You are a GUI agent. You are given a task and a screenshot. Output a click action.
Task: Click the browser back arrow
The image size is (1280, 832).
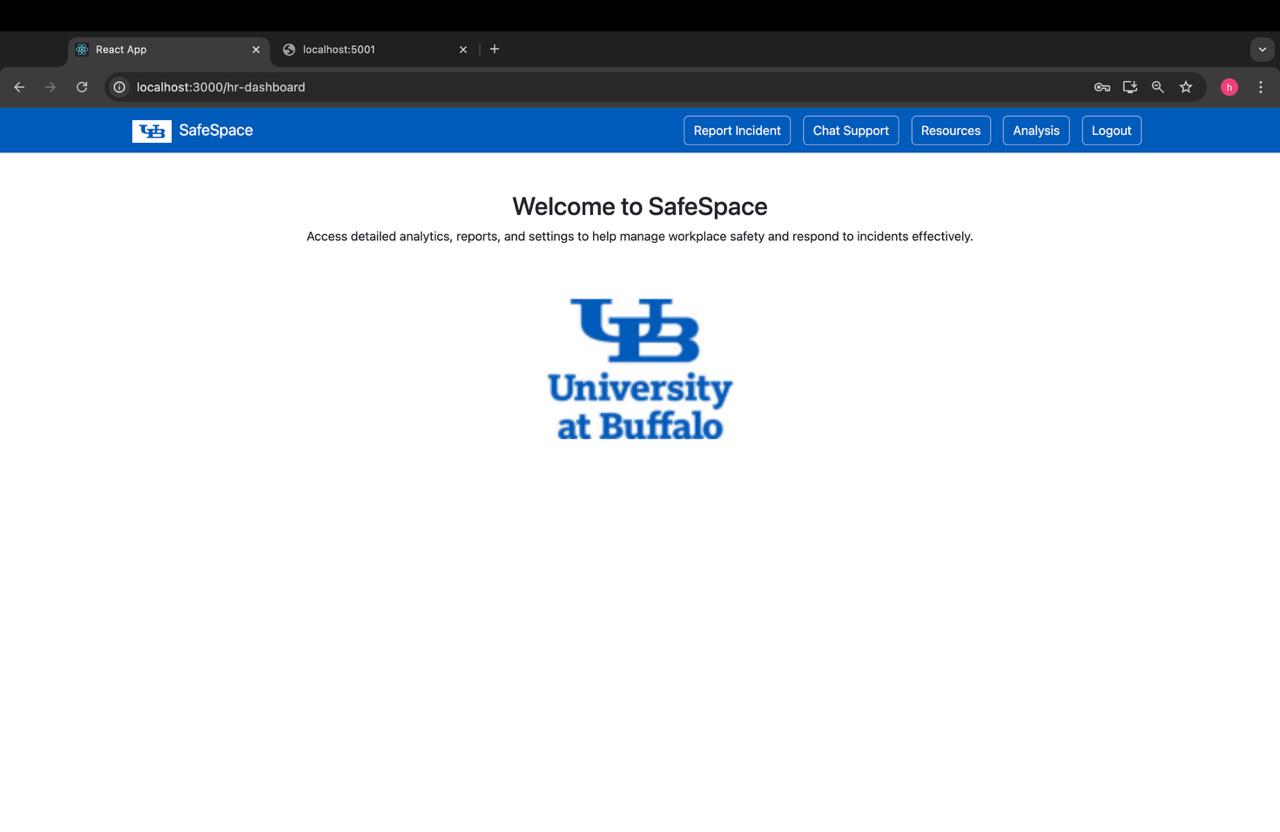(x=19, y=87)
